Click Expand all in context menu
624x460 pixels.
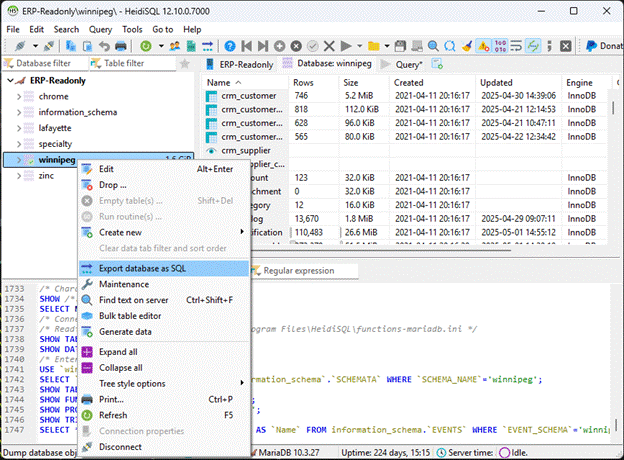[164, 352]
